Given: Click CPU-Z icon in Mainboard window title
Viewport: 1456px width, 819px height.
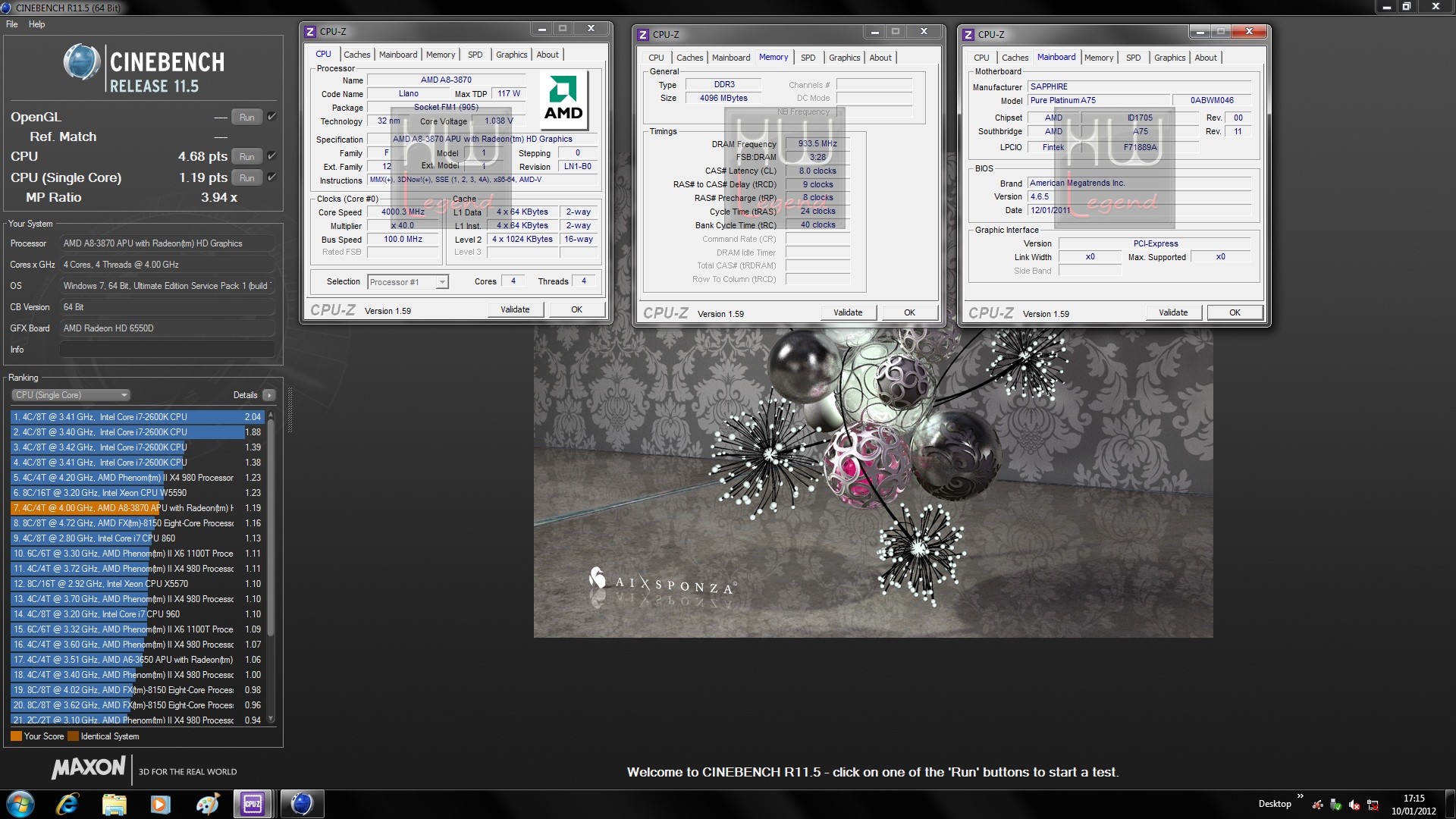Looking at the screenshot, I should point(968,35).
